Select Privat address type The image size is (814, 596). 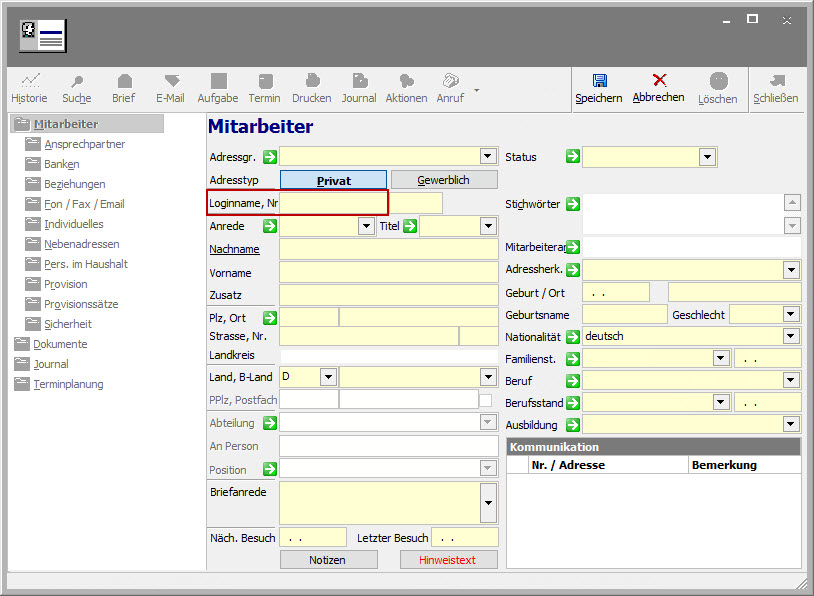[333, 180]
